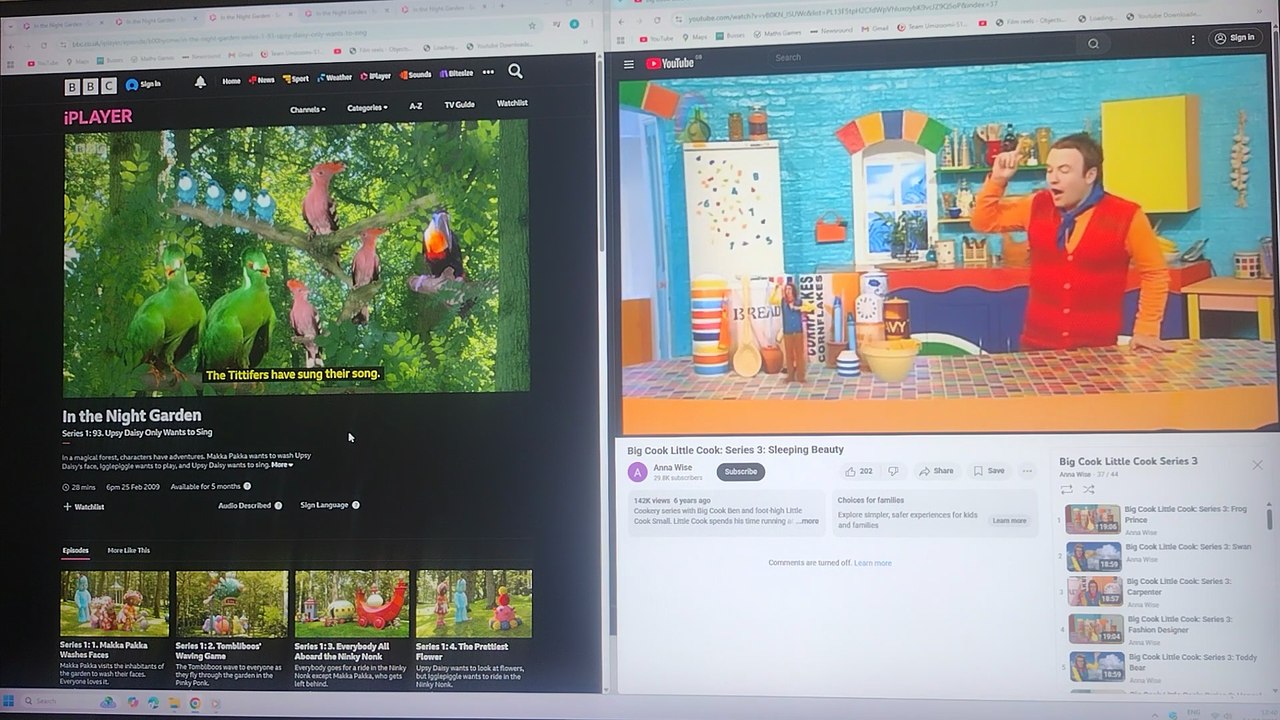Reload the BBC iPlayer browser page
The height and width of the screenshot is (720, 1280).
[x=43, y=46]
